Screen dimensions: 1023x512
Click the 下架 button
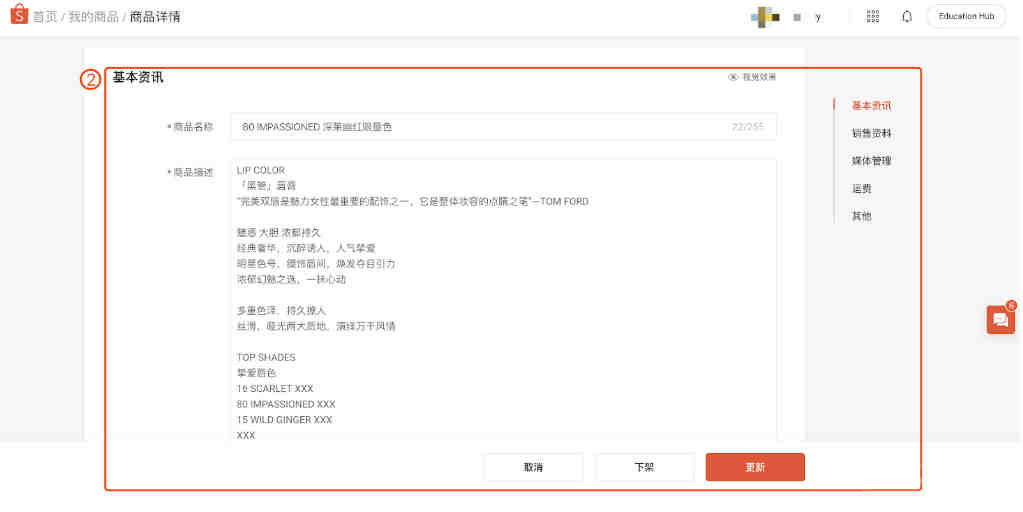pyautogui.click(x=645, y=467)
